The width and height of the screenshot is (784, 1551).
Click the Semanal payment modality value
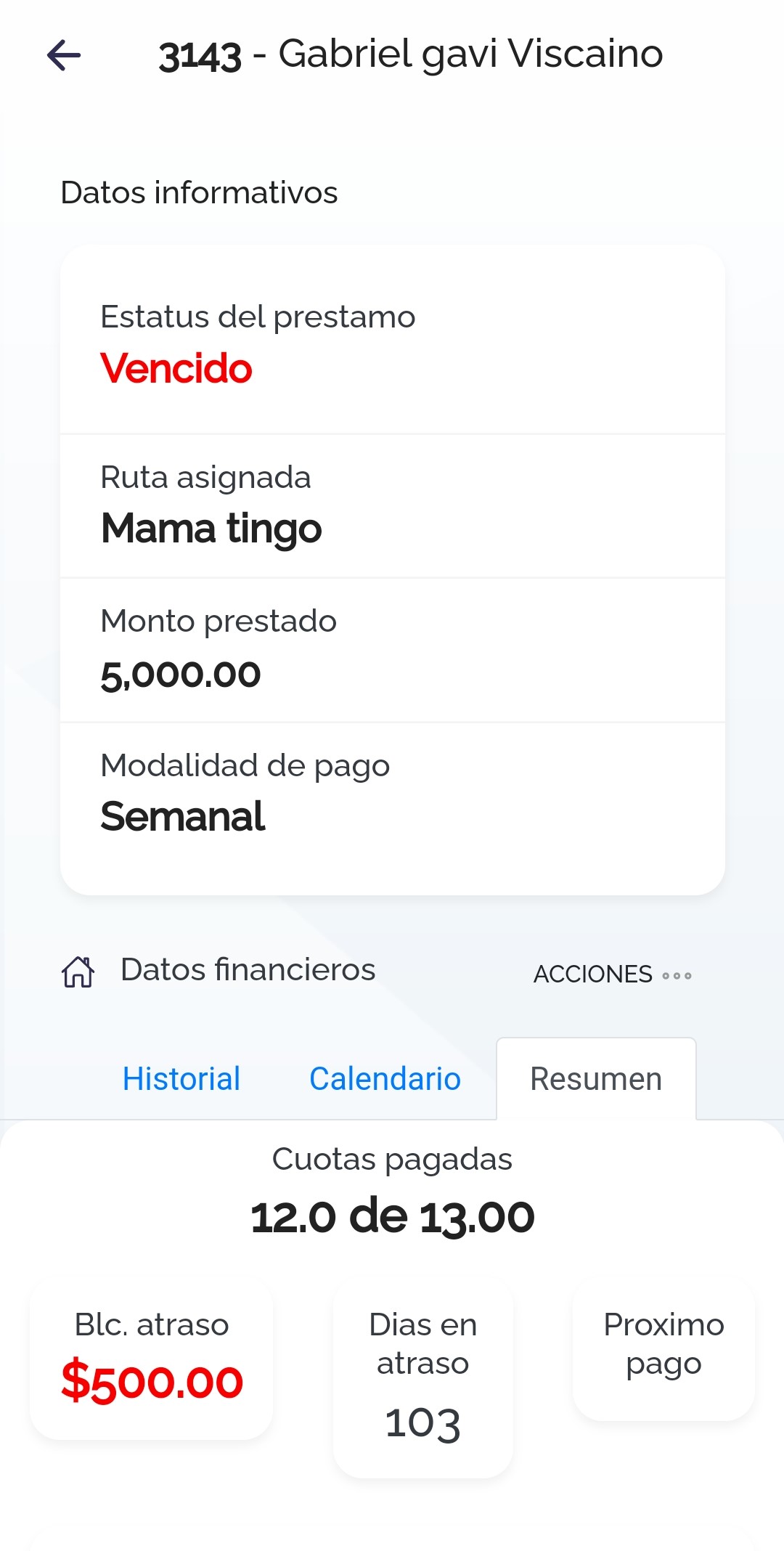coord(183,816)
